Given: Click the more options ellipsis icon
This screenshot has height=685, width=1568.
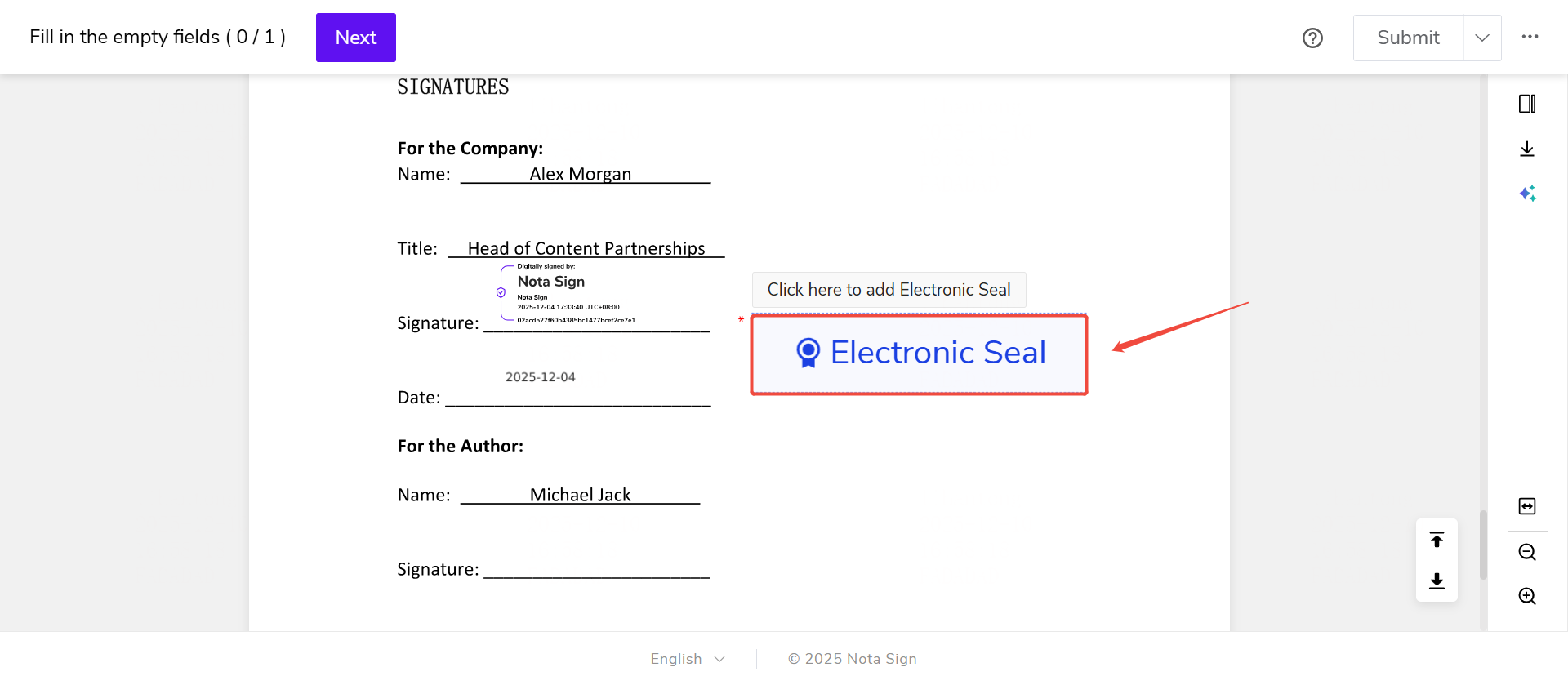Looking at the screenshot, I should click(x=1530, y=37).
